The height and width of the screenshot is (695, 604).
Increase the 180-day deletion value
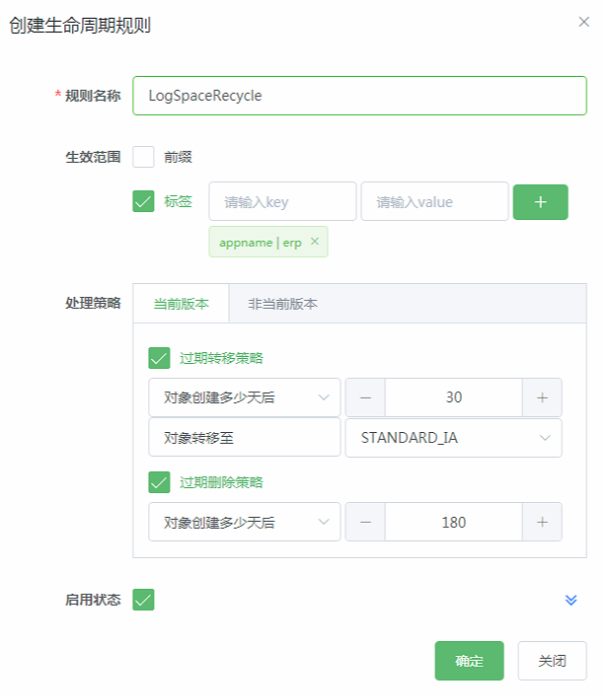[x=542, y=522]
